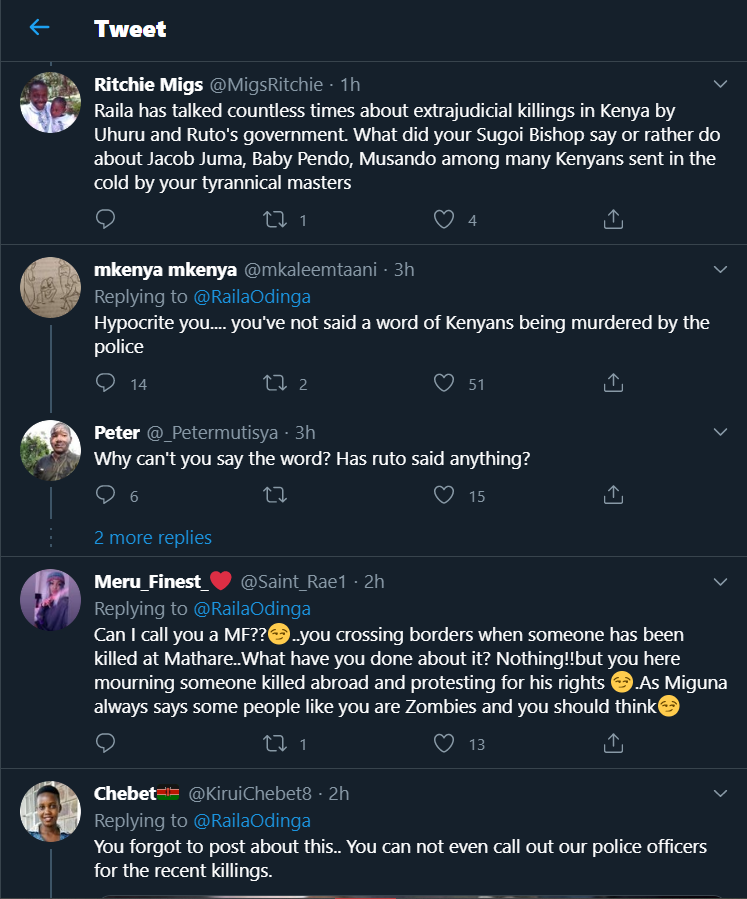
Task: Share Peter's tweet
Action: pyautogui.click(x=614, y=495)
